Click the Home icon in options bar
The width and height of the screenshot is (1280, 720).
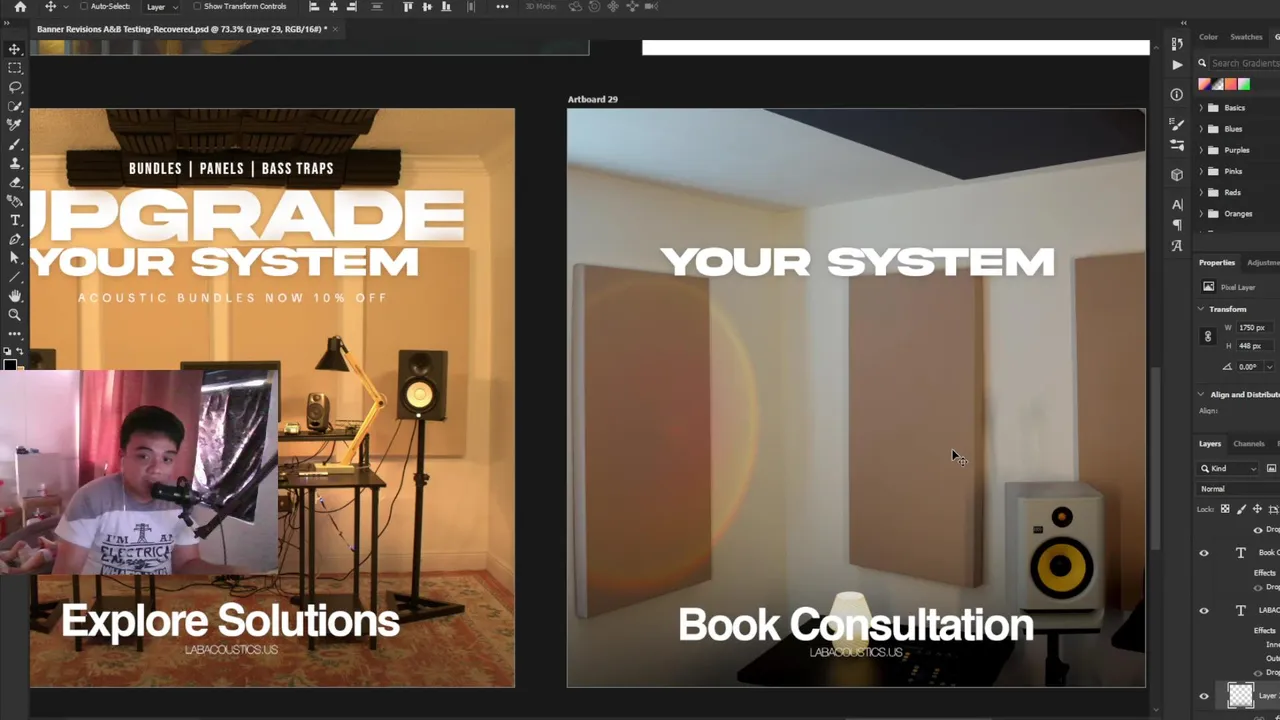click(20, 7)
